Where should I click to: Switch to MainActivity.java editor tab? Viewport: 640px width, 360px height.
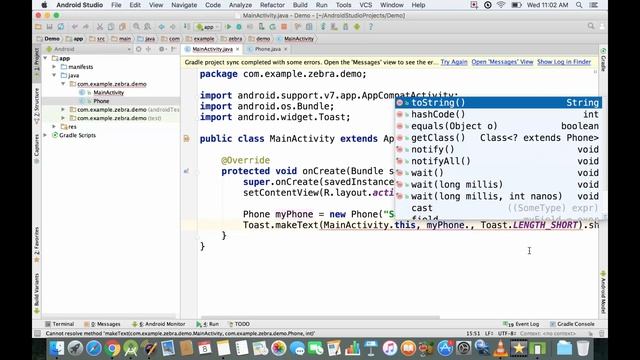point(212,49)
